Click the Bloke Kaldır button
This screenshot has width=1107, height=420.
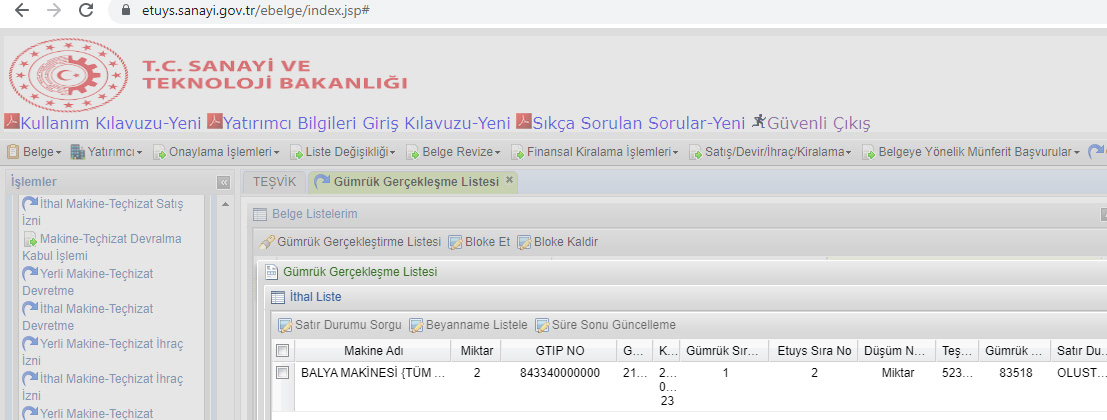click(558, 242)
